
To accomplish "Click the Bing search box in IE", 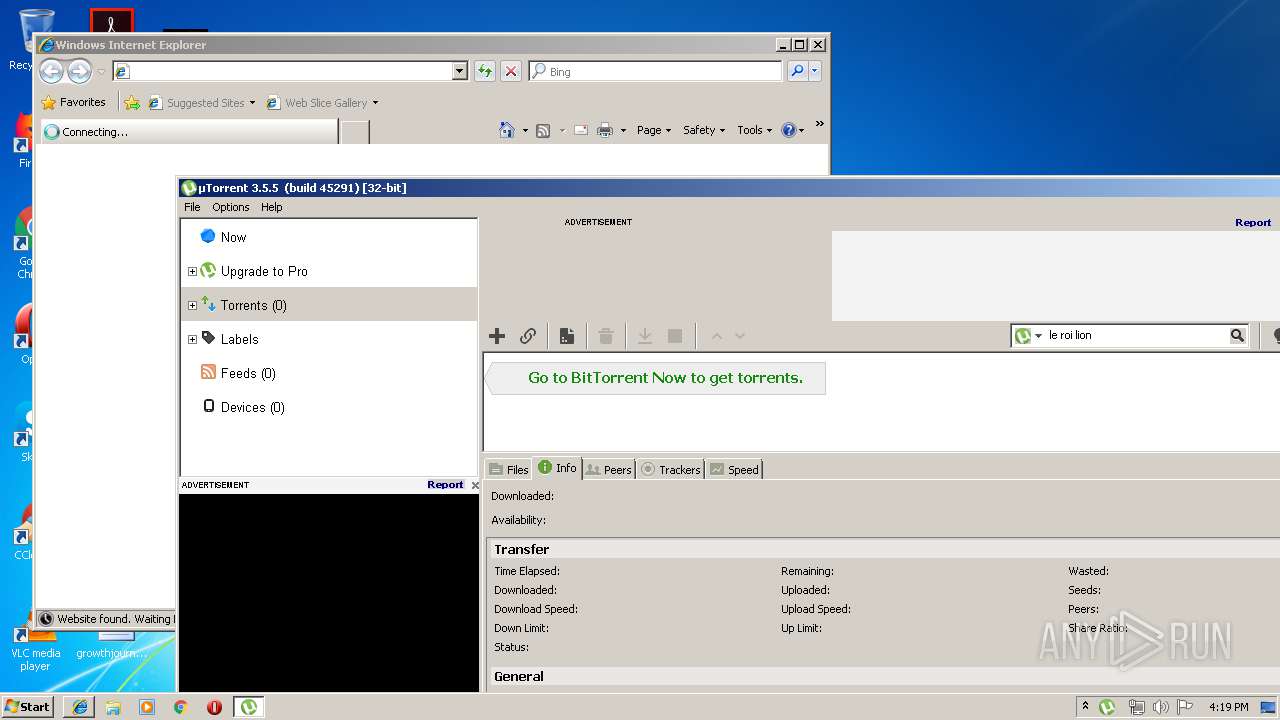I will (x=655, y=71).
